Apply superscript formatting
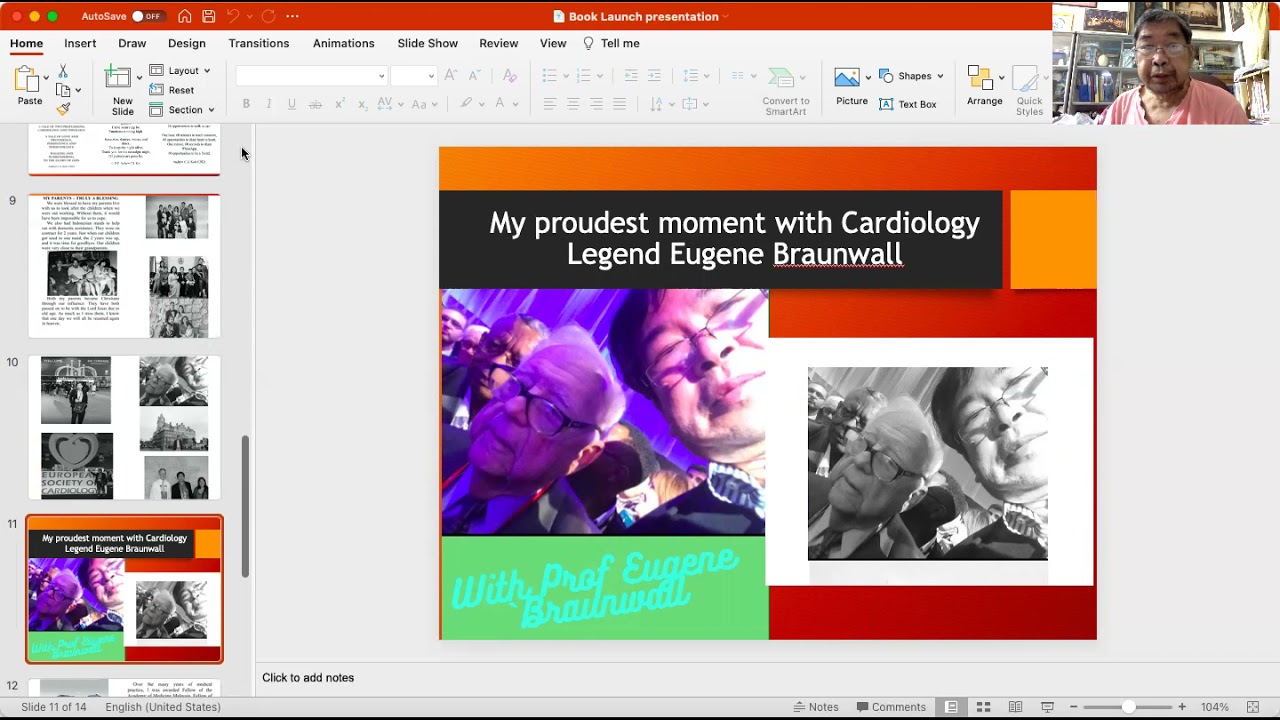This screenshot has height=720, width=1280. click(340, 104)
